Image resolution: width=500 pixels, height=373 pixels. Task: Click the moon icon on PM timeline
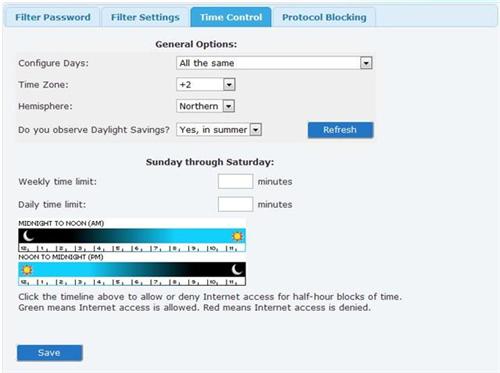pyautogui.click(x=237, y=269)
